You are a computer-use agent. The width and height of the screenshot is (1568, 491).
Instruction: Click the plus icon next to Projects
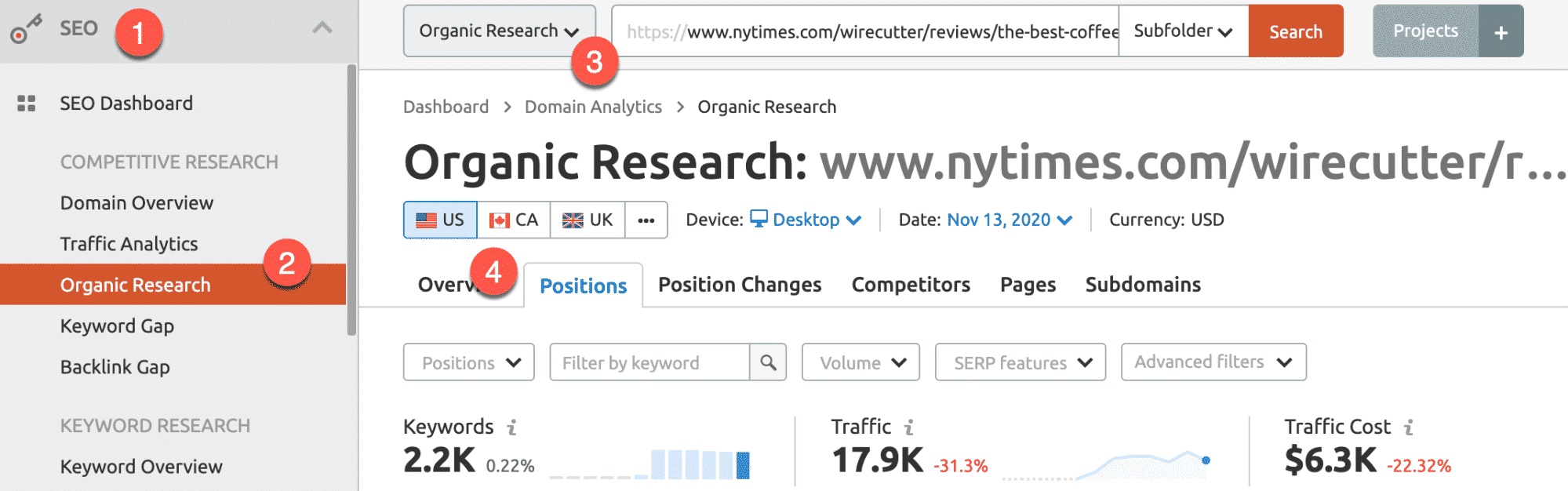click(x=1501, y=32)
